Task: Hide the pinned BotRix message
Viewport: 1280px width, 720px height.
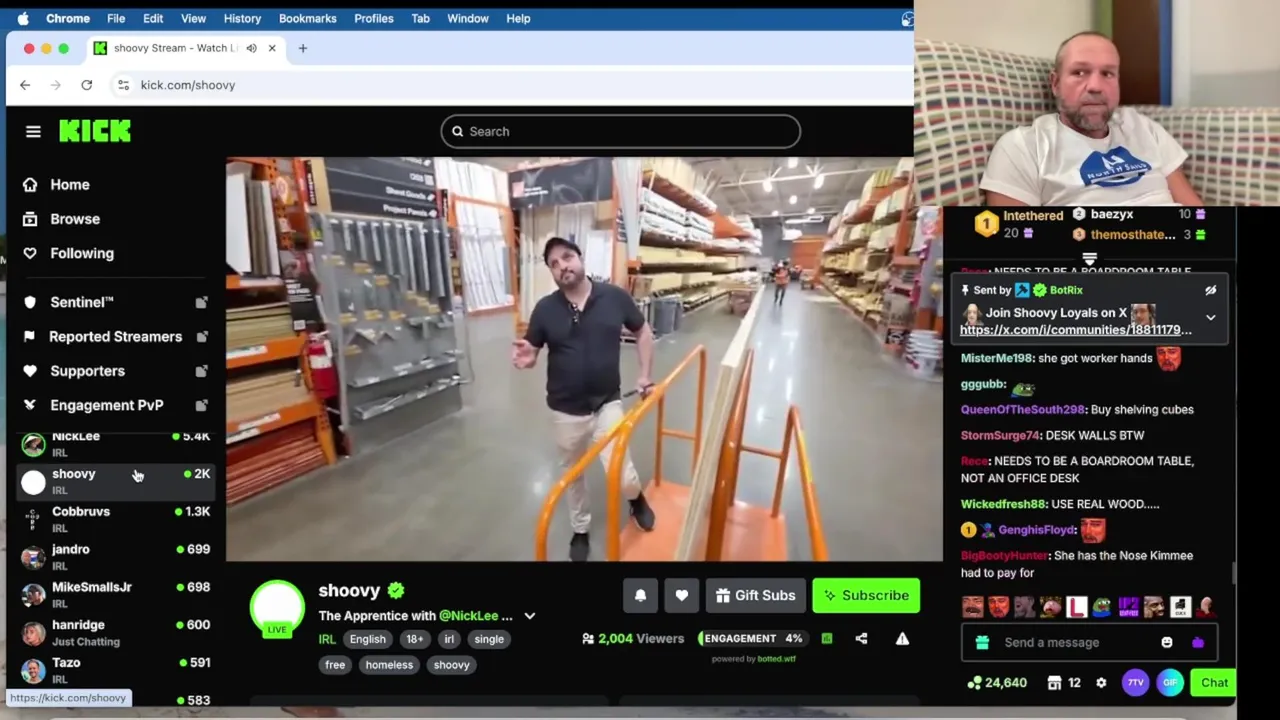Action: (x=1210, y=290)
